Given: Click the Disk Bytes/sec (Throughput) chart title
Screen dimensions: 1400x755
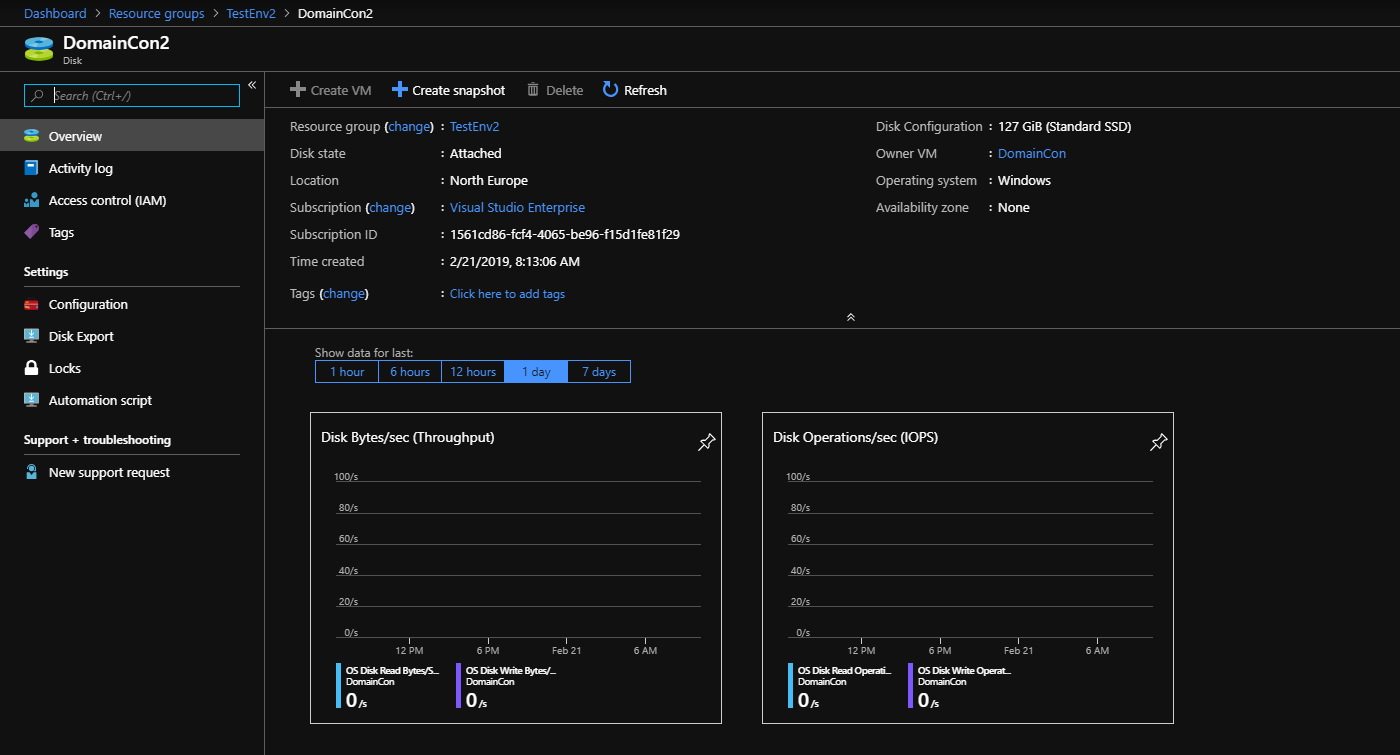Looking at the screenshot, I should click(x=408, y=437).
